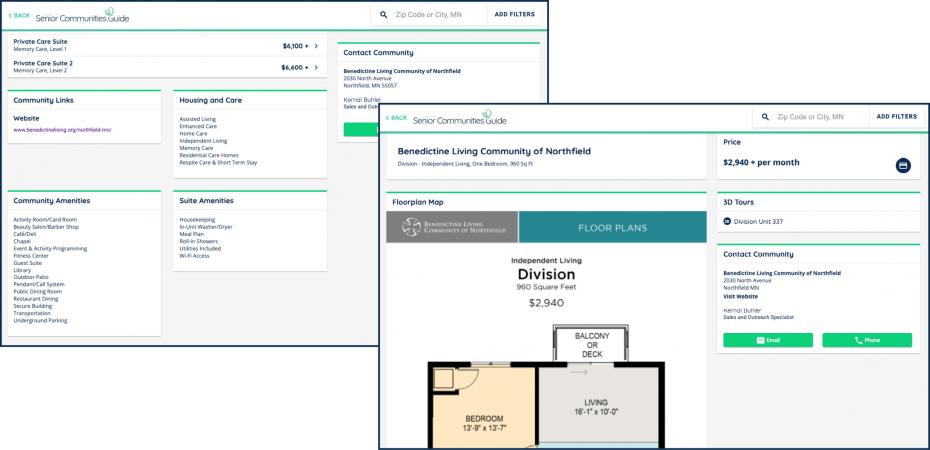This screenshot has width=930, height=450.
Task: Expand Private Care Suite 2 $6,600 row chevron
Action: 316,67
